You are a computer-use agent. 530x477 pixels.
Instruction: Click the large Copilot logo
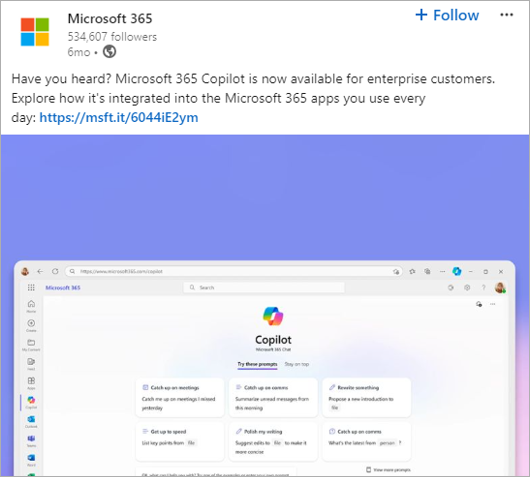[273, 316]
